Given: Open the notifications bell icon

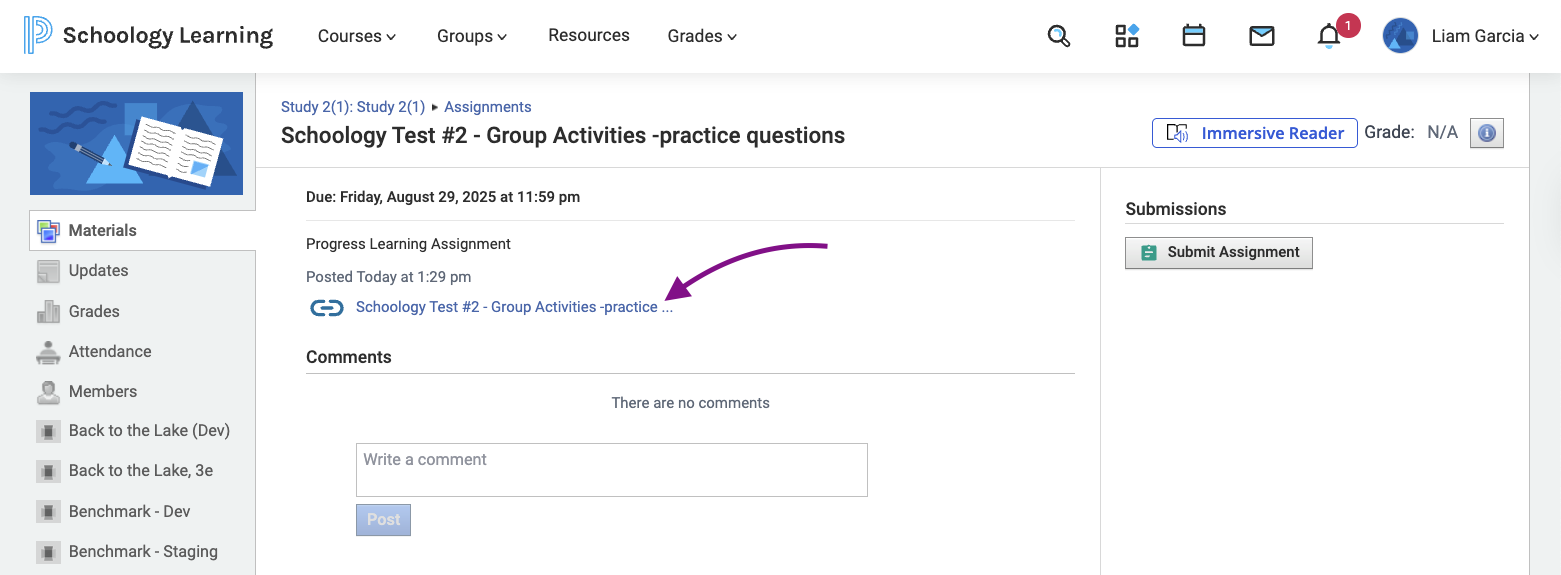Looking at the screenshot, I should (1329, 37).
